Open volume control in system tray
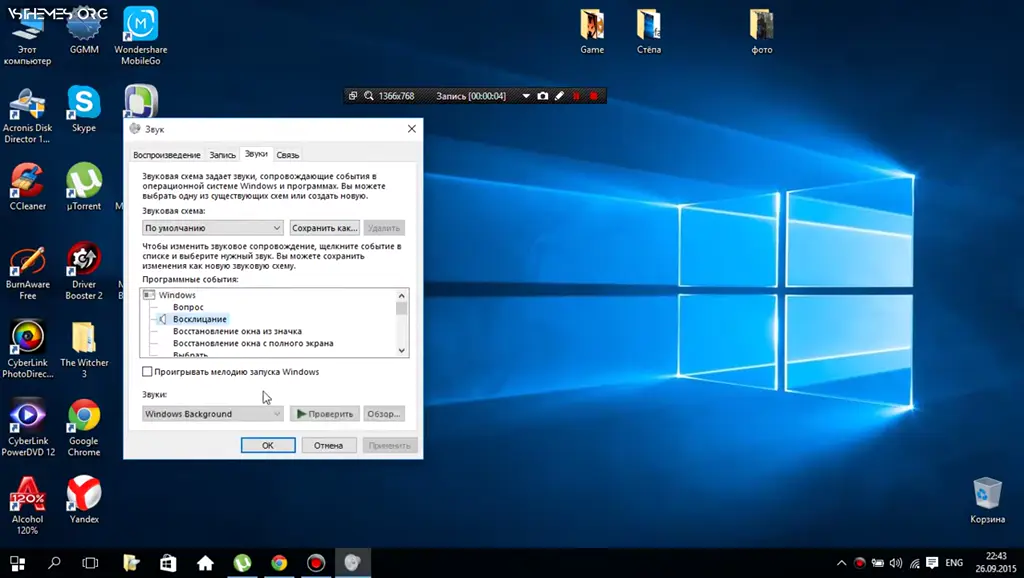The width and height of the screenshot is (1024, 578). (896, 563)
